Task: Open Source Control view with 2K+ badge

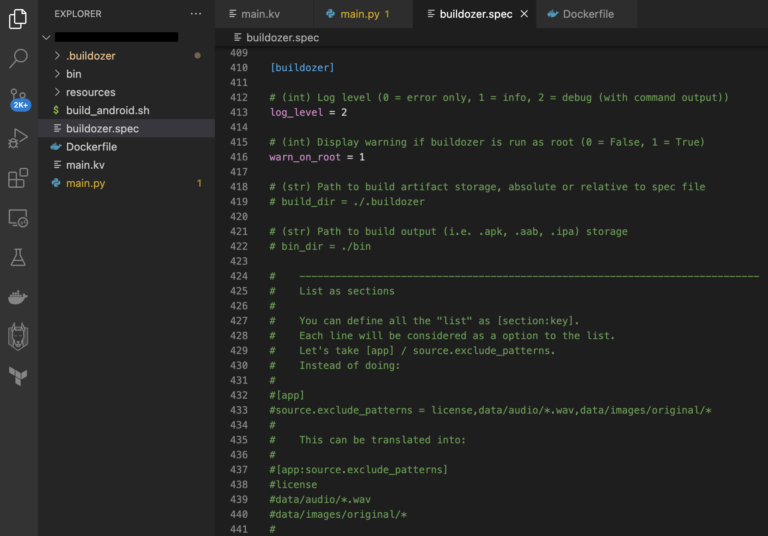Action: click(19, 99)
